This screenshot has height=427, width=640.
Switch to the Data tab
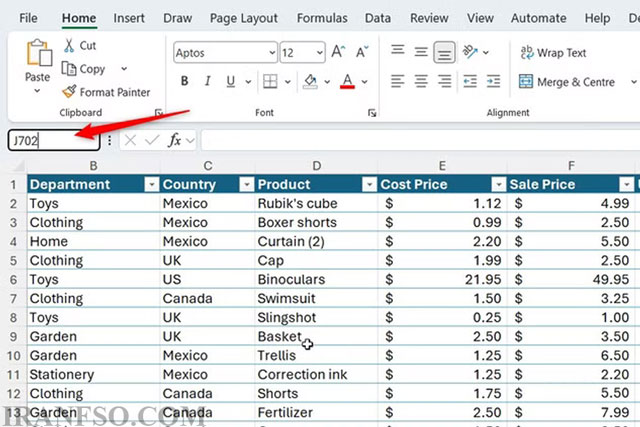[x=378, y=18]
